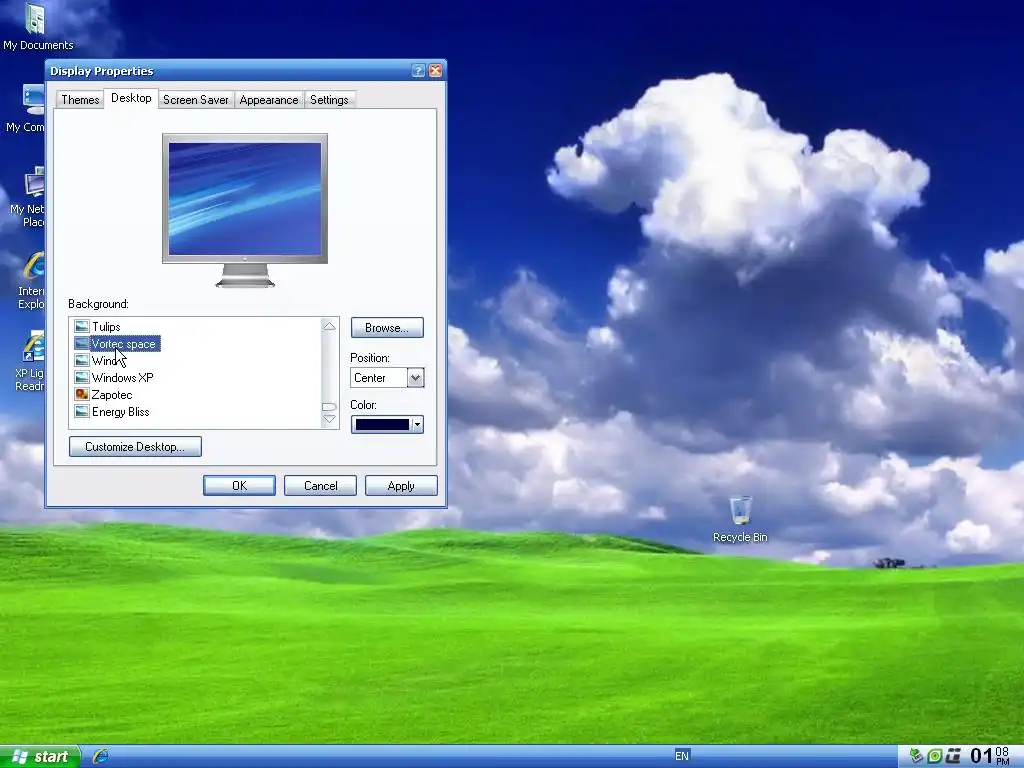1024x768 pixels.
Task: Open the XP Light Readme desktop shortcut
Action: coord(31,361)
